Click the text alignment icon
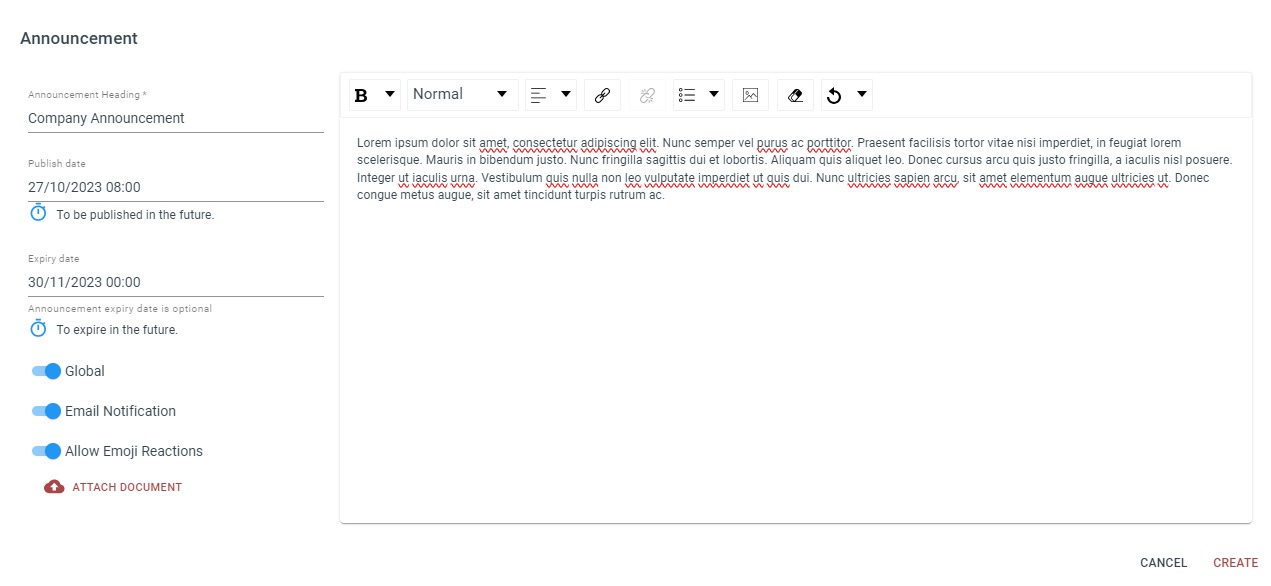The image size is (1271, 586). pos(538,95)
